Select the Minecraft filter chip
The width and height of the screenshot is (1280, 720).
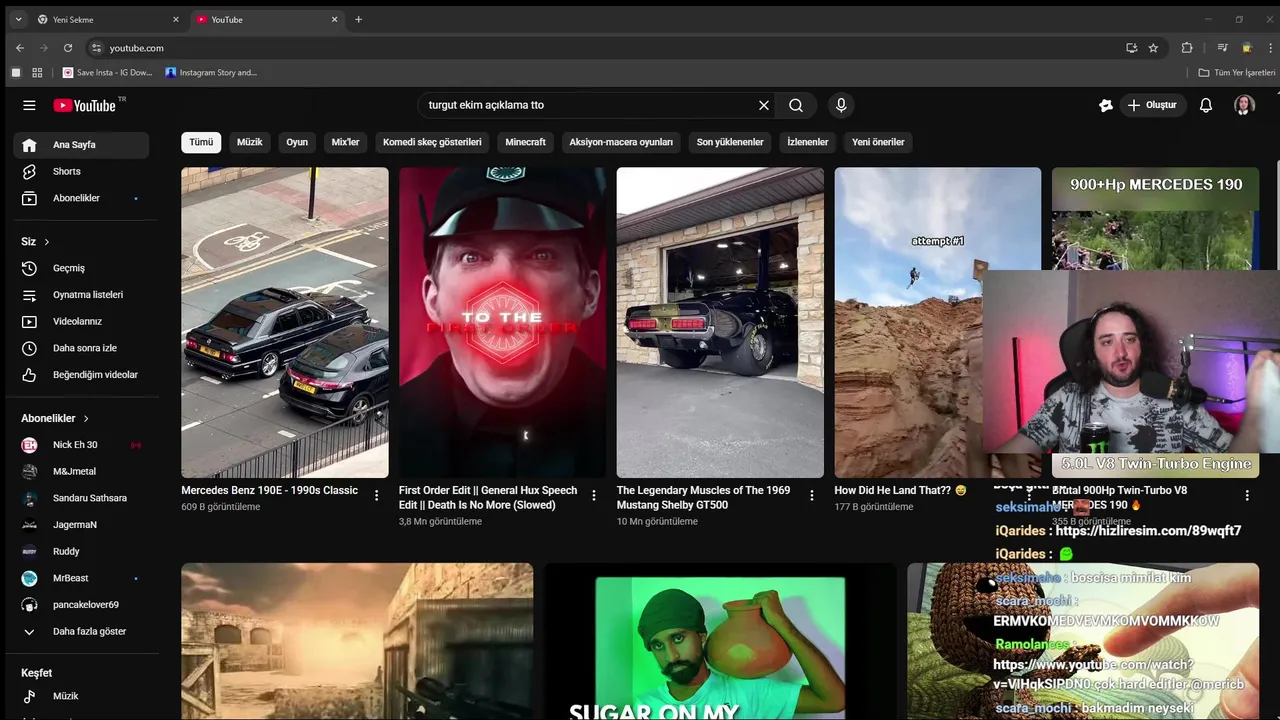pyautogui.click(x=525, y=142)
